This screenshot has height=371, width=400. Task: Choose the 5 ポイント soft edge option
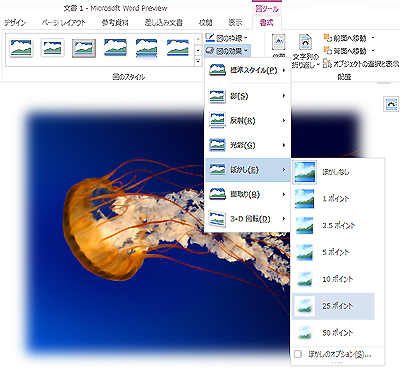coord(333,252)
